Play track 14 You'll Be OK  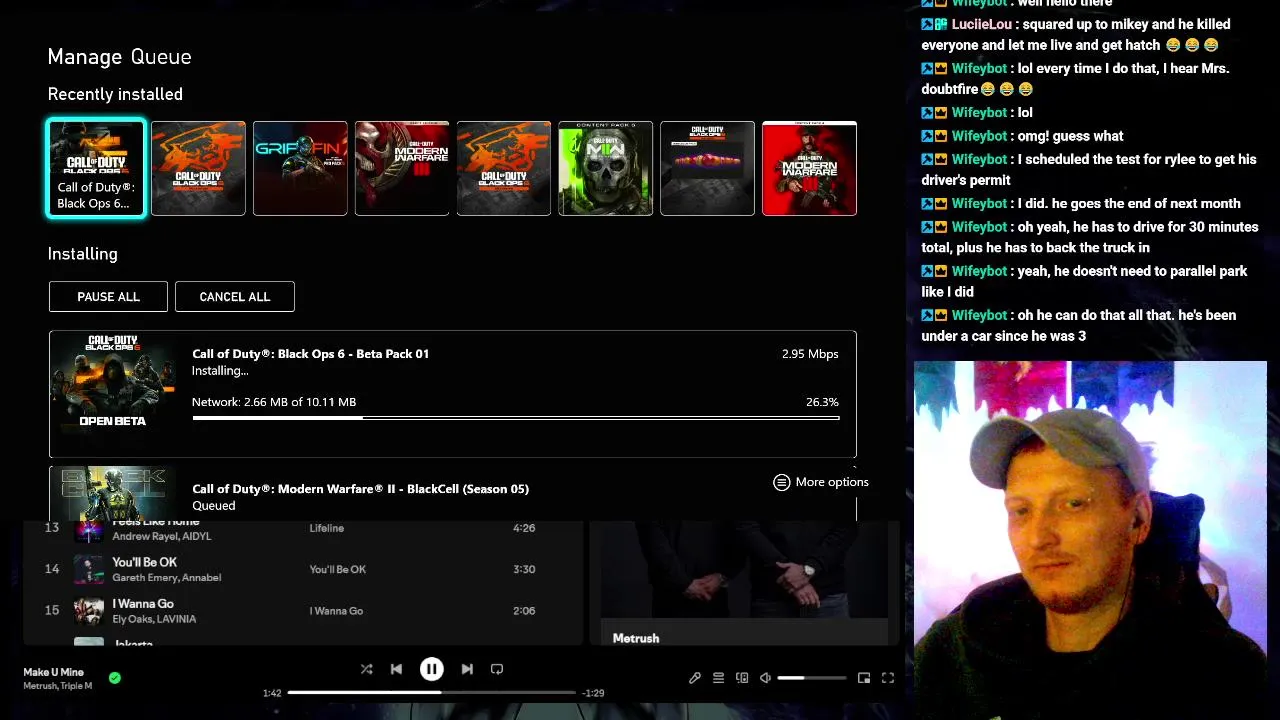[x=302, y=569]
